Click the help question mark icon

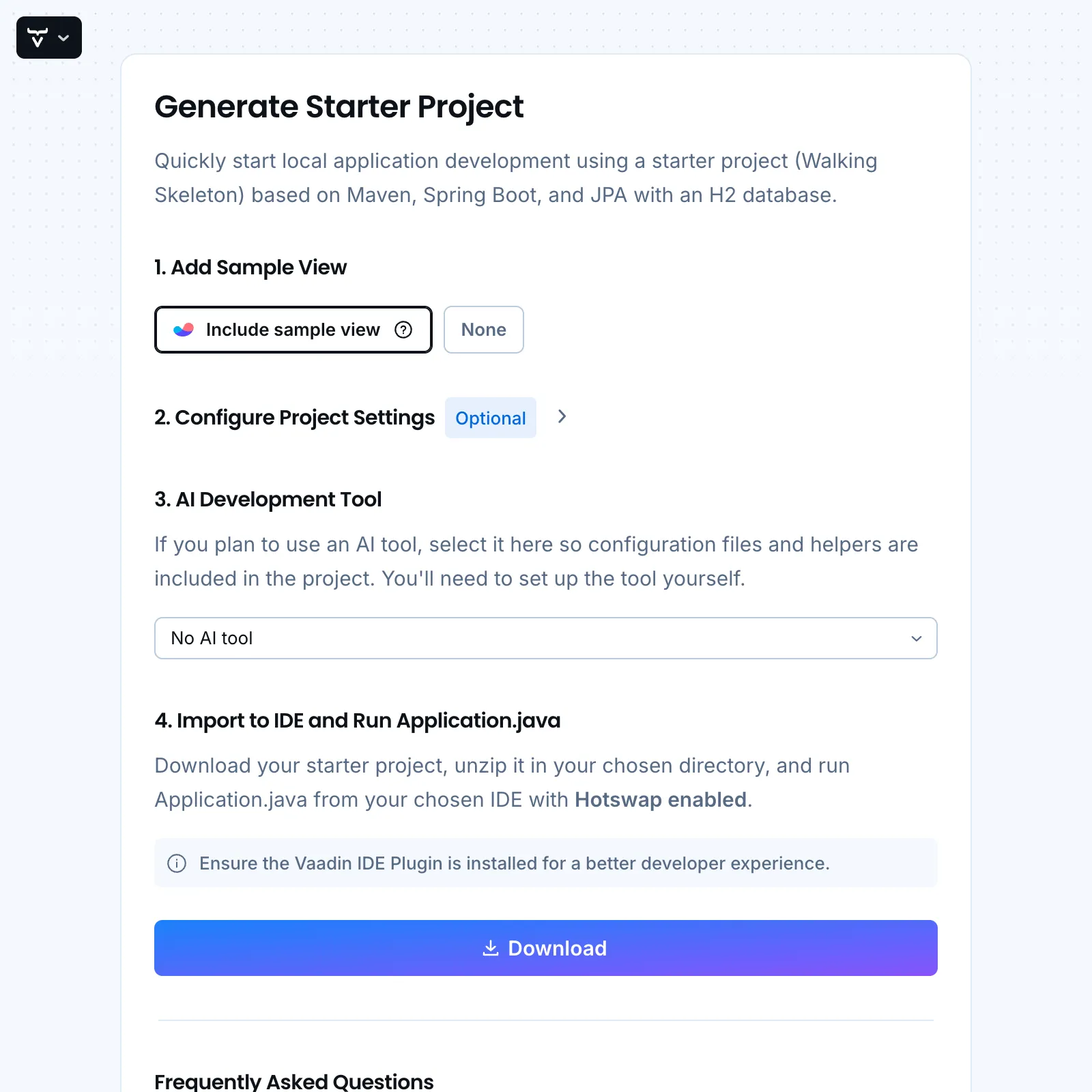coord(403,330)
